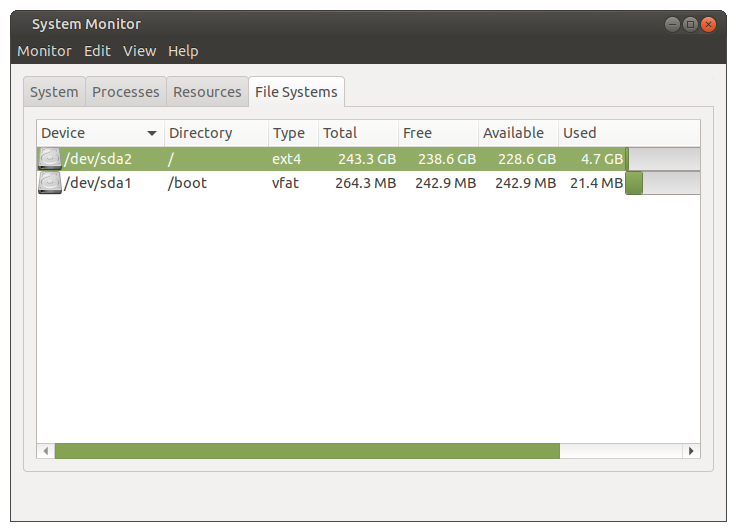
Task: Click the scrollbar right arrow
Action: tap(691, 451)
